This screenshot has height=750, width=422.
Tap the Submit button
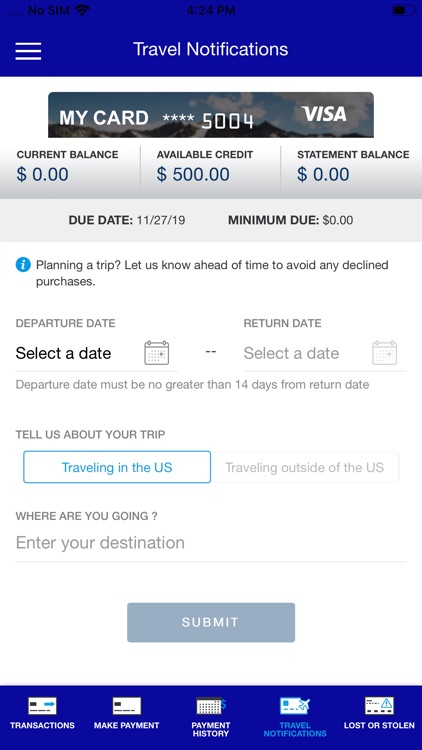211,622
